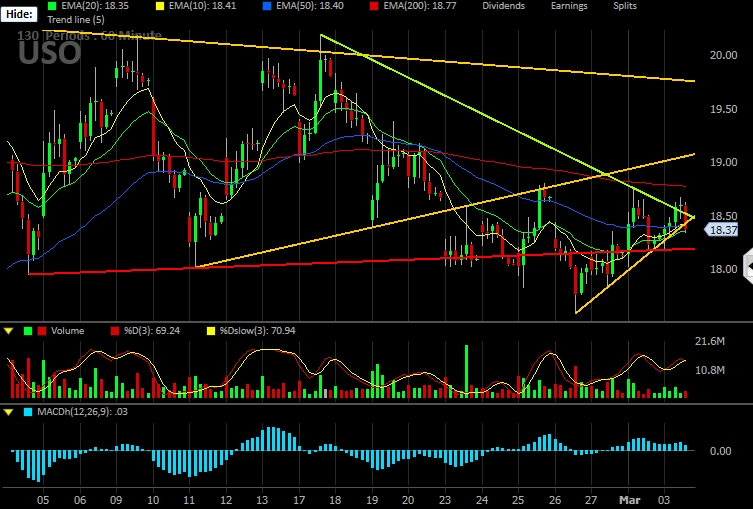Click the 24 date label on time axis
The image size is (753, 509).
click(x=482, y=500)
